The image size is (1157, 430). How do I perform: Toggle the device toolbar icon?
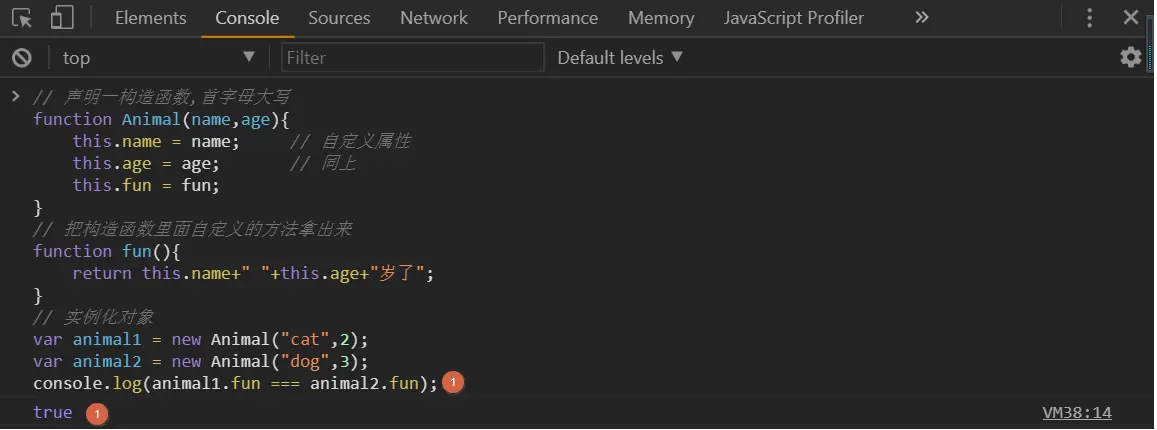click(62, 18)
